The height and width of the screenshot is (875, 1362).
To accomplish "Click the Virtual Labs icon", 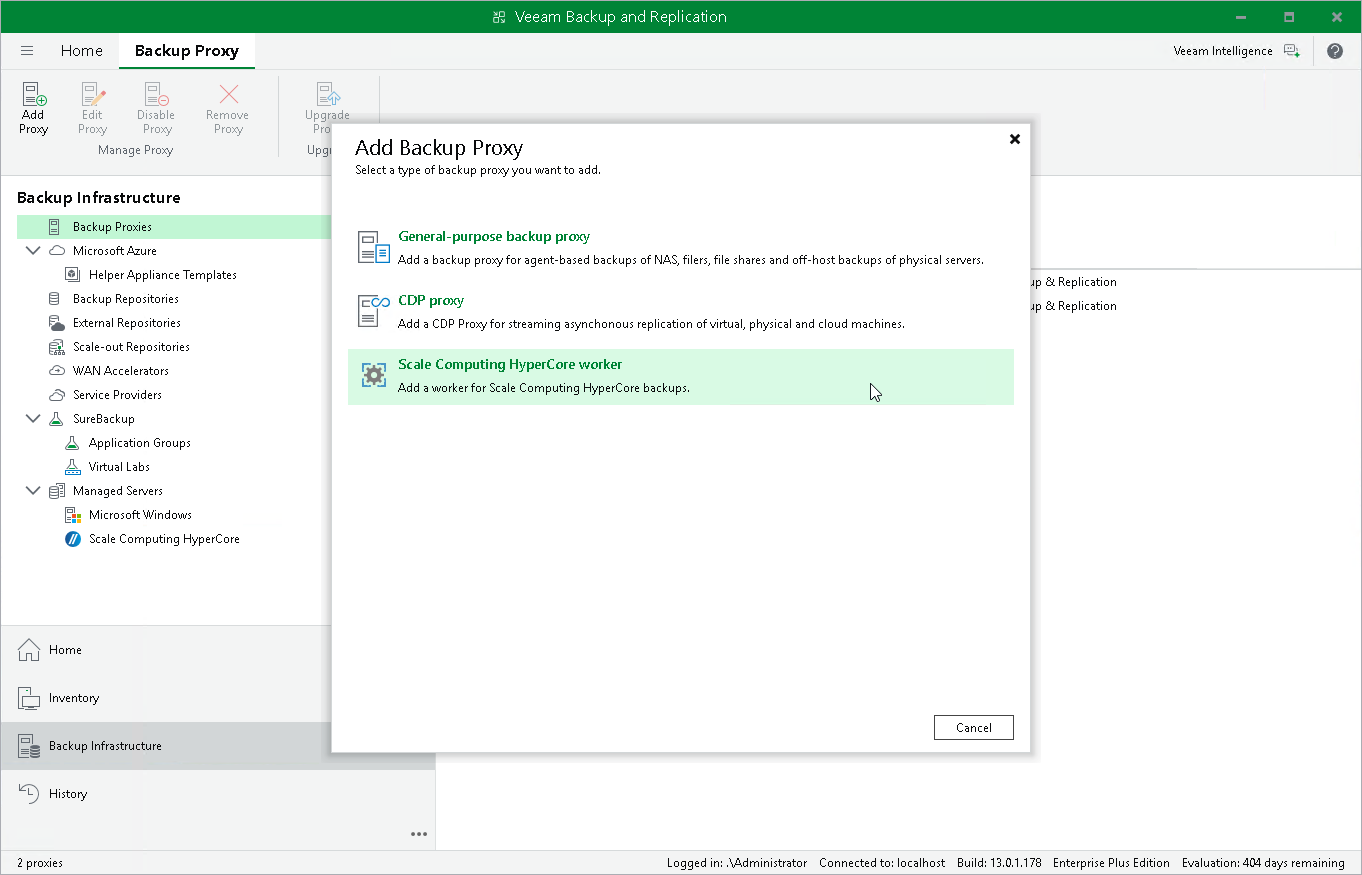I will tap(72, 467).
